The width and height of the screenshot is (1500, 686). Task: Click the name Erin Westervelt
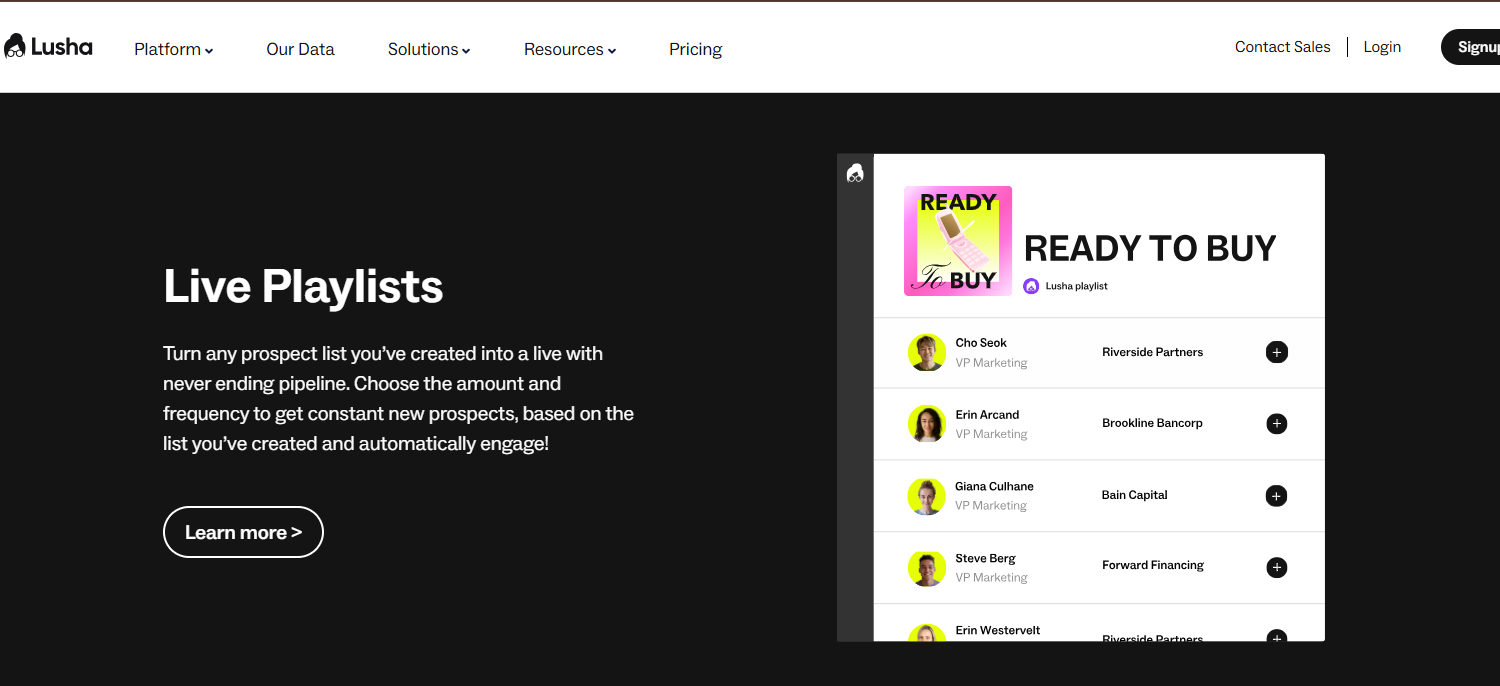(x=998, y=630)
